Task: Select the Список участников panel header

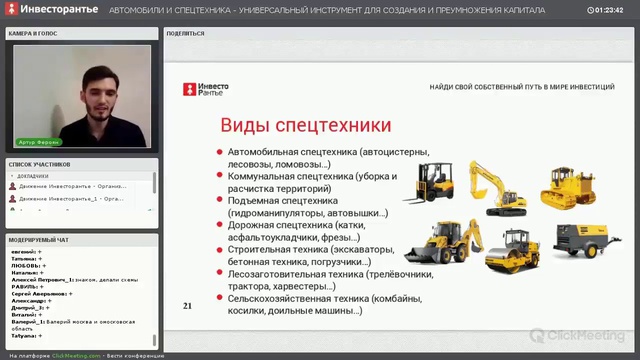Action: coord(82,164)
